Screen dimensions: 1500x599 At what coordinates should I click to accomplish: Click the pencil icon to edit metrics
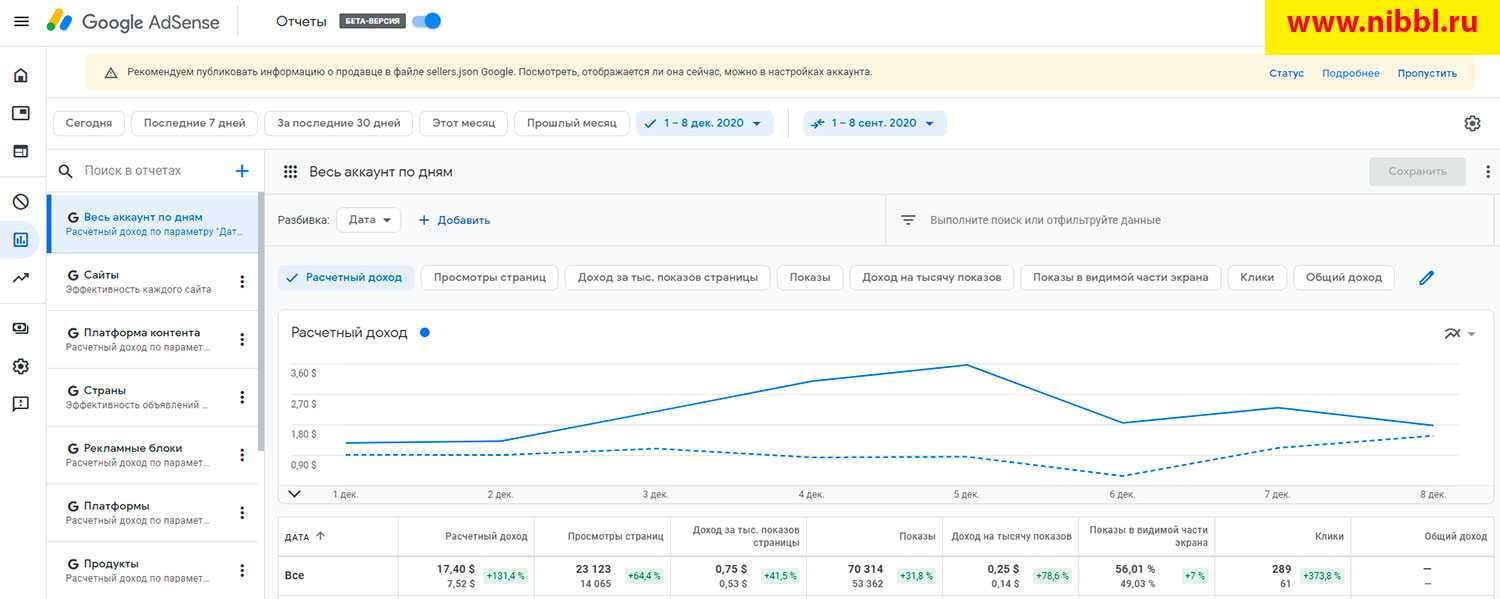click(x=1426, y=278)
